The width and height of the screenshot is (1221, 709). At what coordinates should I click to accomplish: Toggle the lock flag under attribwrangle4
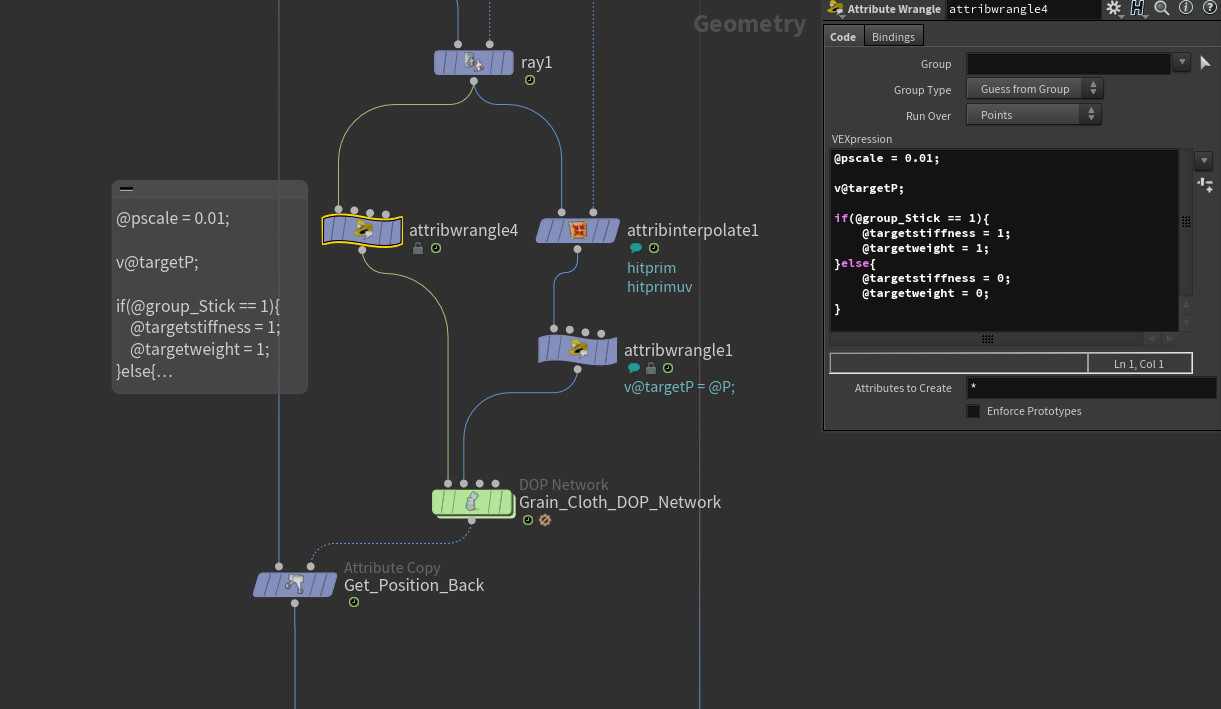(x=418, y=248)
